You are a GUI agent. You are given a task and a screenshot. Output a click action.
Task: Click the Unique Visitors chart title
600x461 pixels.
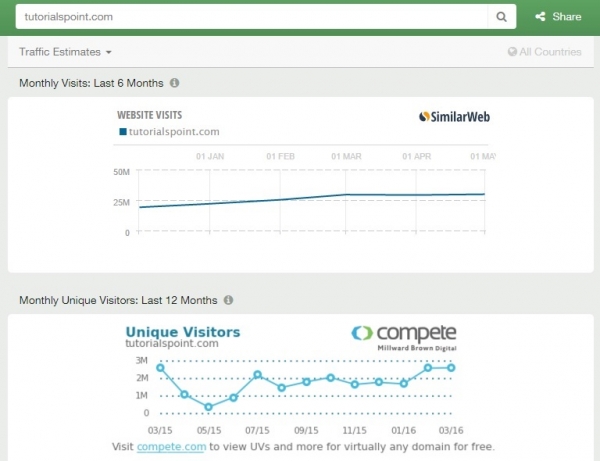(x=183, y=332)
